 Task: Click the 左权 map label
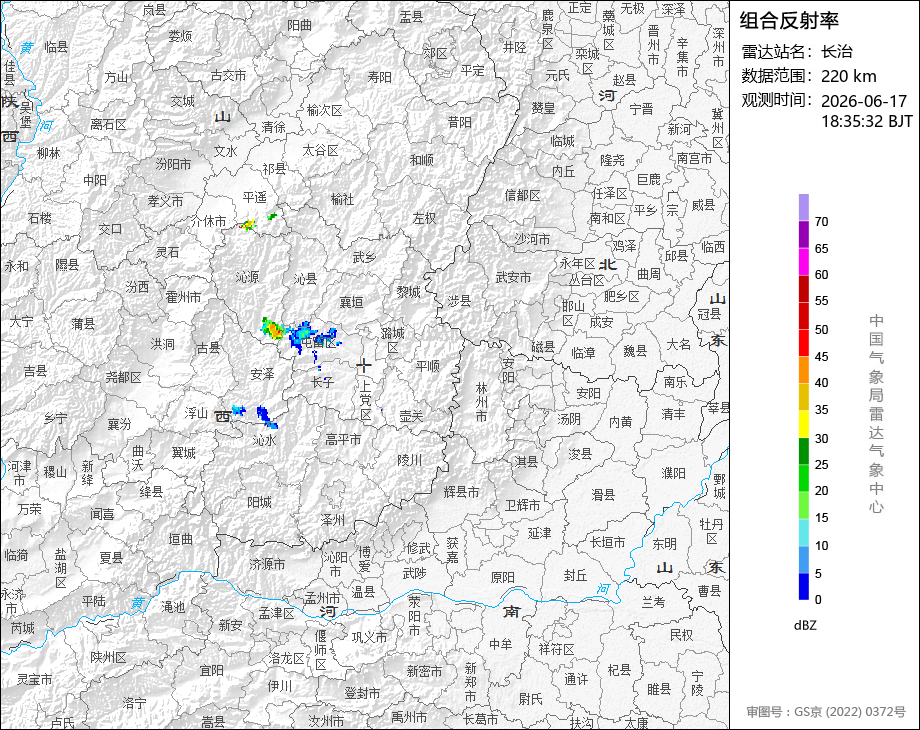pos(424,218)
